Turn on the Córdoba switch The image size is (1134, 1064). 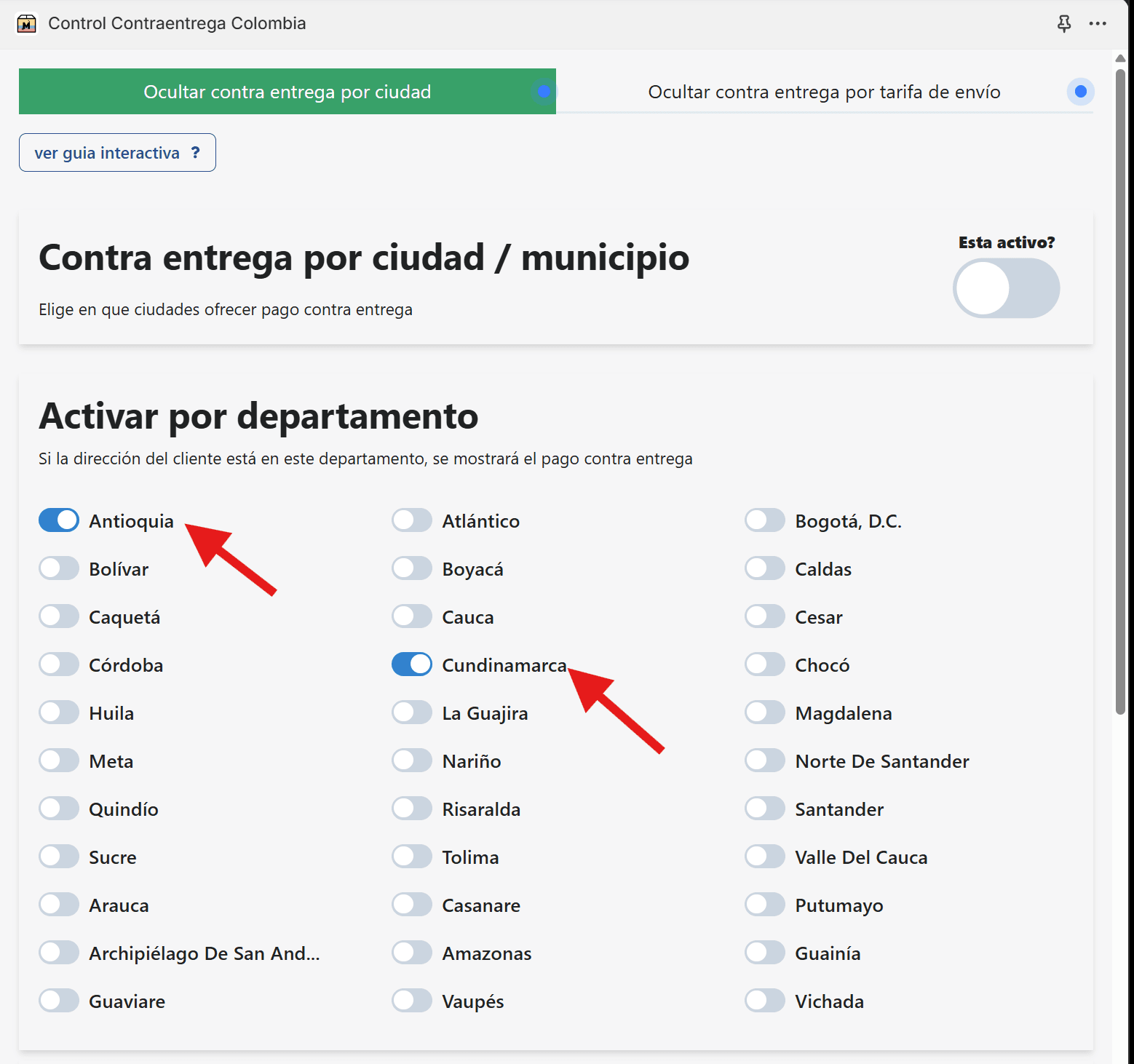coord(59,664)
